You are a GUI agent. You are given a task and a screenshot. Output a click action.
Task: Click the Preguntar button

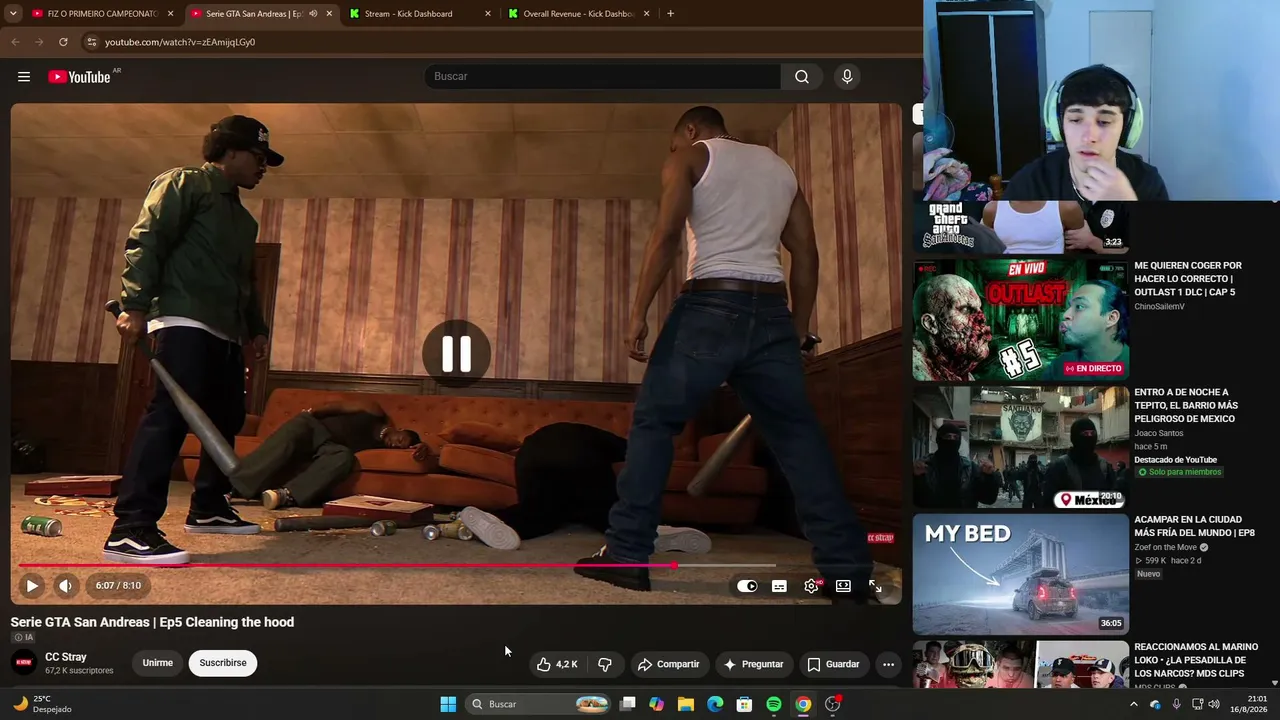(753, 664)
